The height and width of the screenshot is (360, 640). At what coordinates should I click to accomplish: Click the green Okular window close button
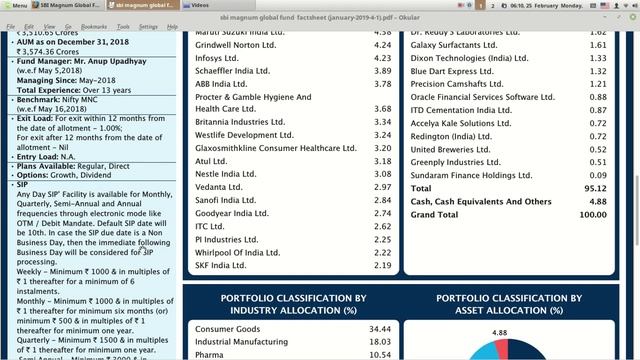point(633,17)
